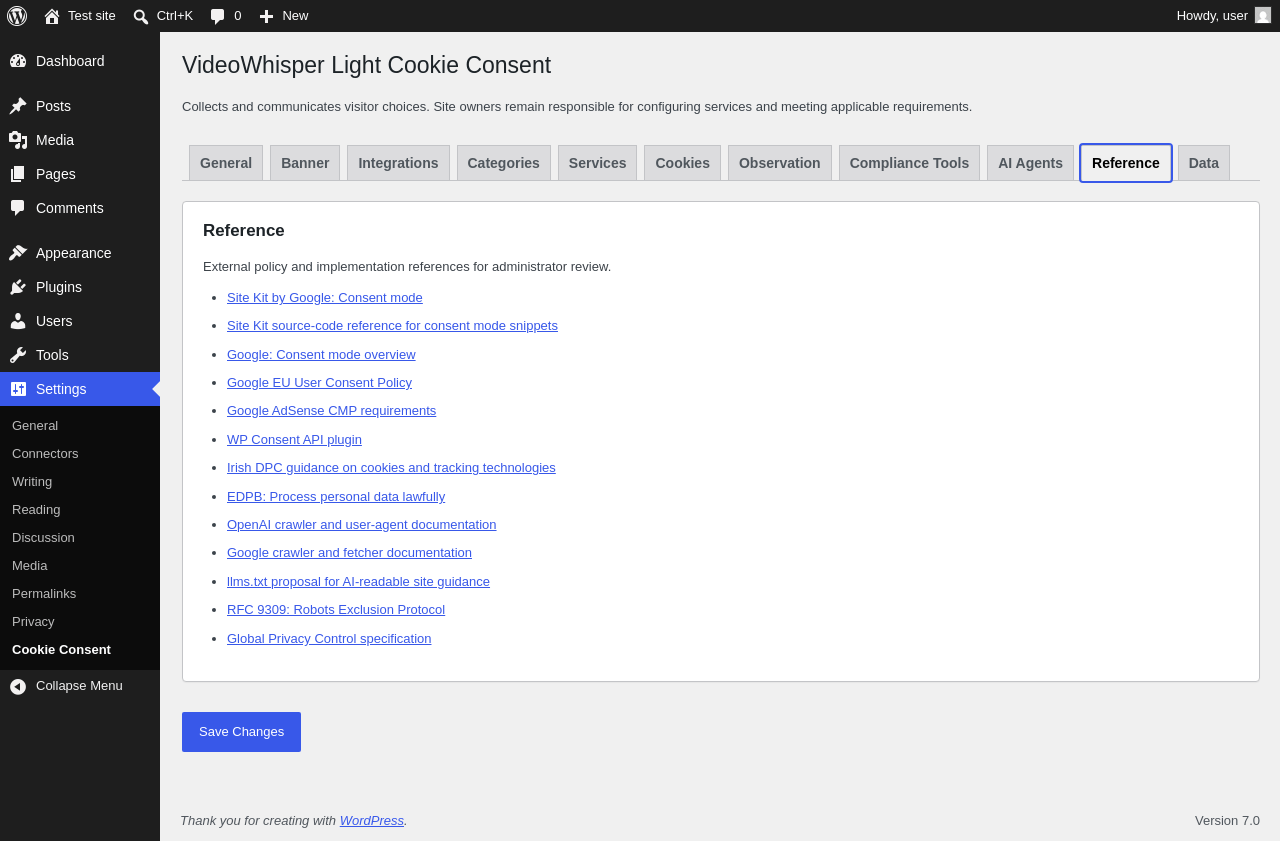Open WP Consent API plugin link
The height and width of the screenshot is (841, 1280).
coord(294,439)
